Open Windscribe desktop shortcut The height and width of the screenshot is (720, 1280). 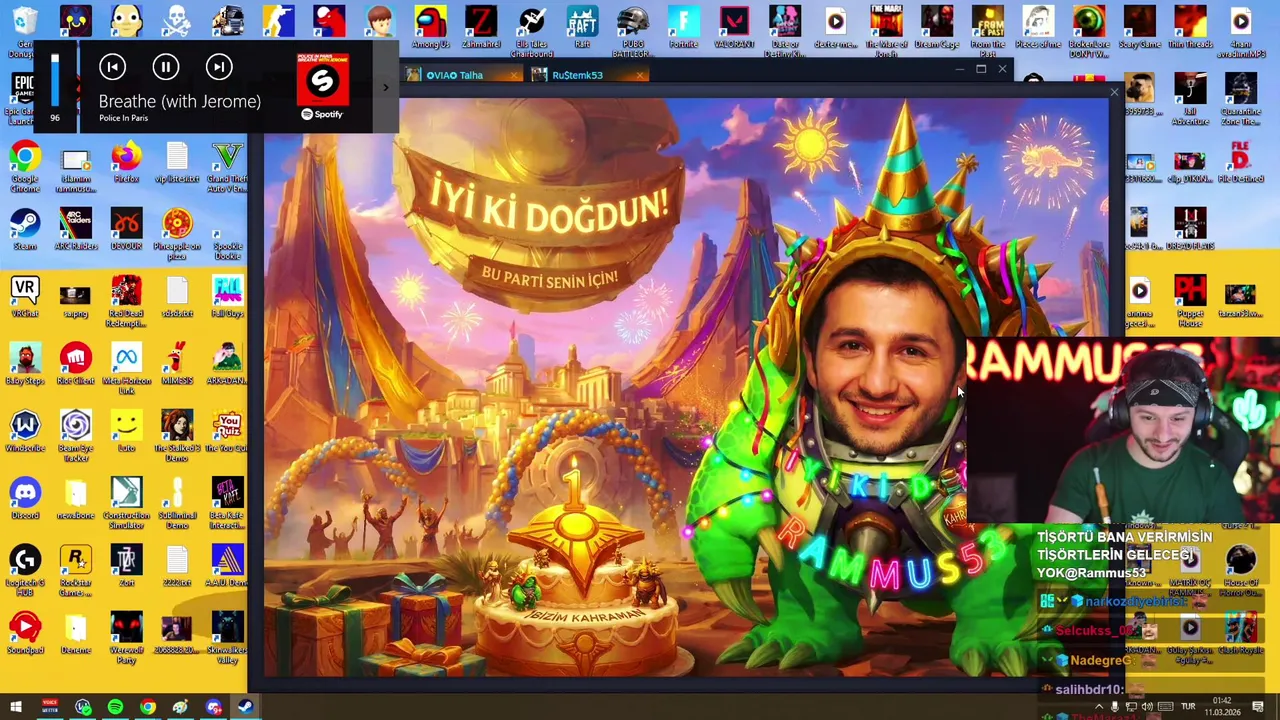(25, 432)
